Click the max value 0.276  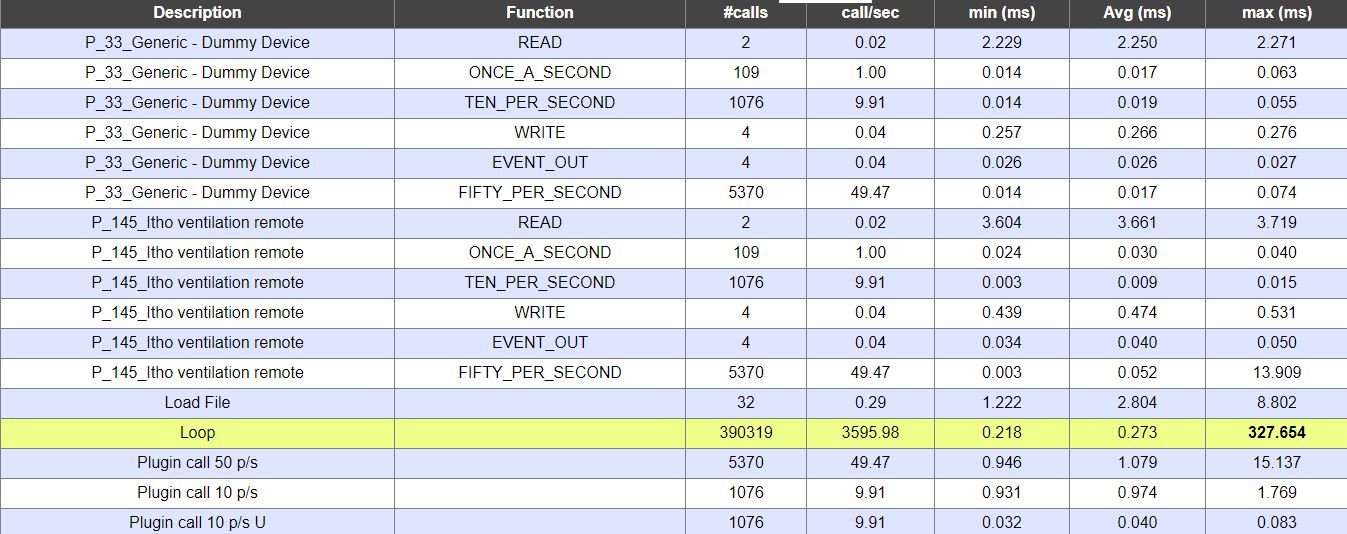(x=1276, y=133)
